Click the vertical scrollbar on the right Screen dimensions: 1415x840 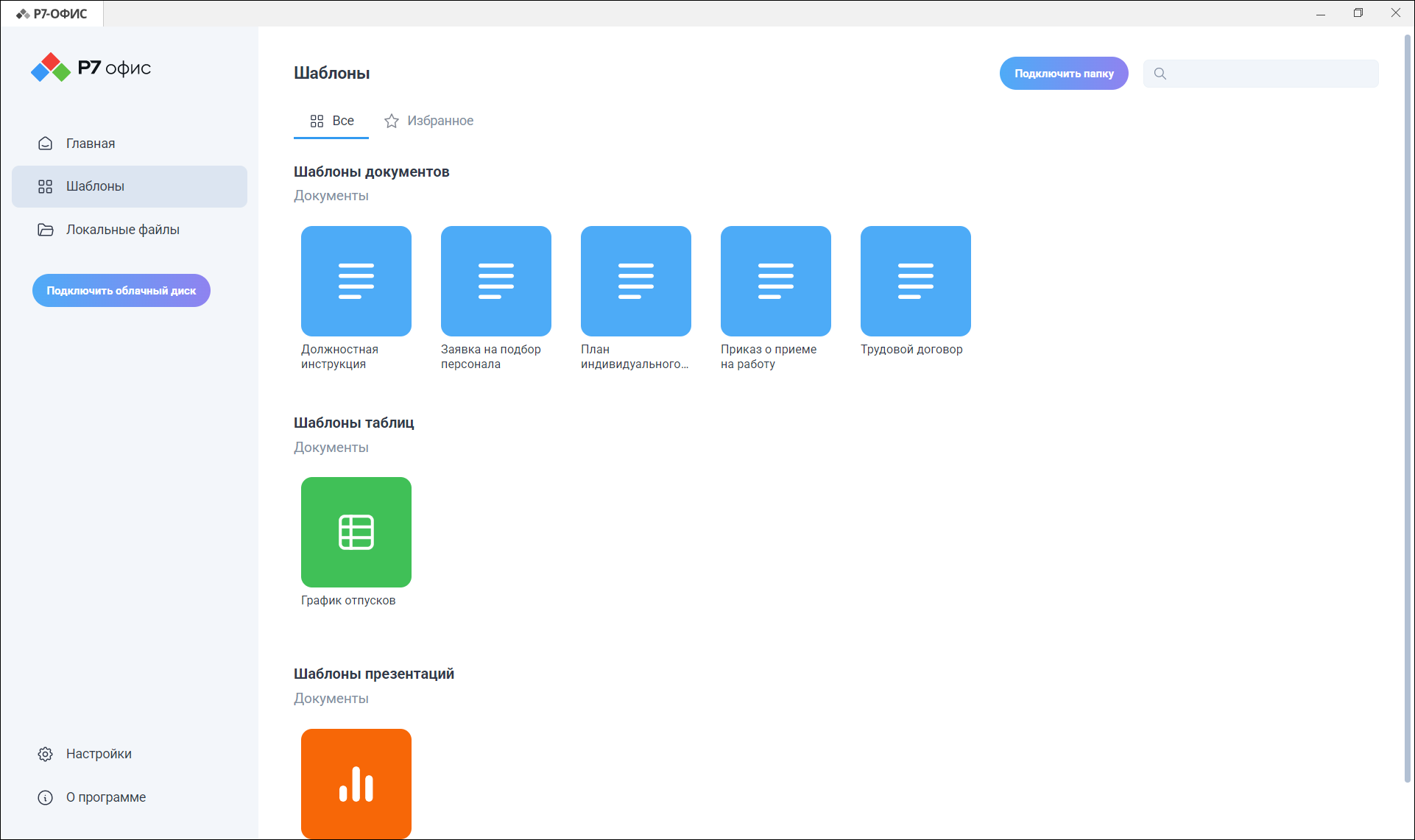[1408, 409]
